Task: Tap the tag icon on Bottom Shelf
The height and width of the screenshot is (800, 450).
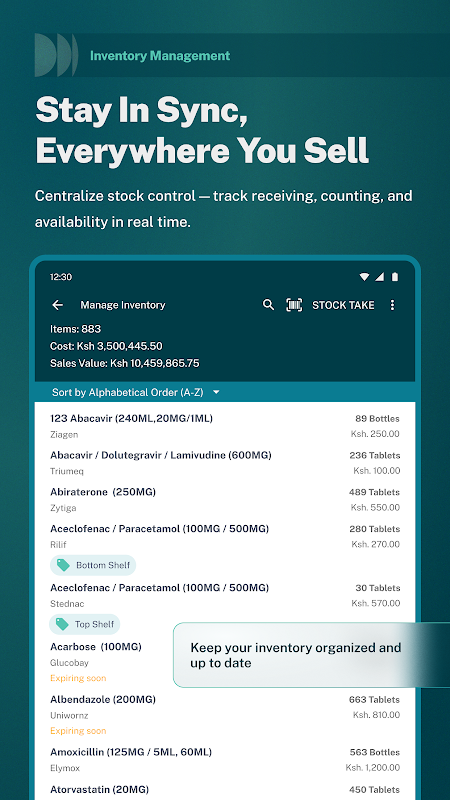Action: click(x=63, y=565)
